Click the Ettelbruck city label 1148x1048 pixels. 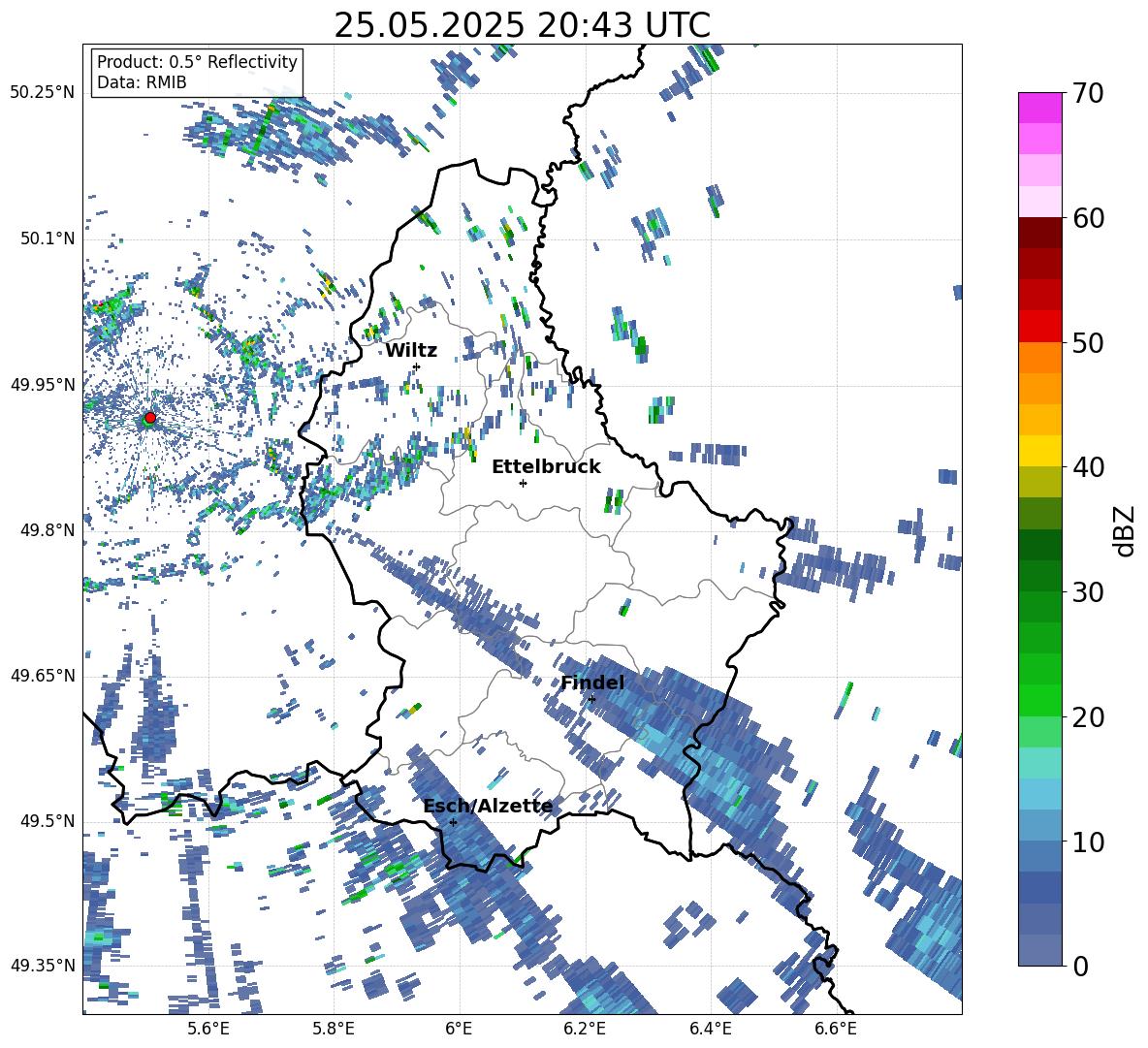[x=546, y=467]
